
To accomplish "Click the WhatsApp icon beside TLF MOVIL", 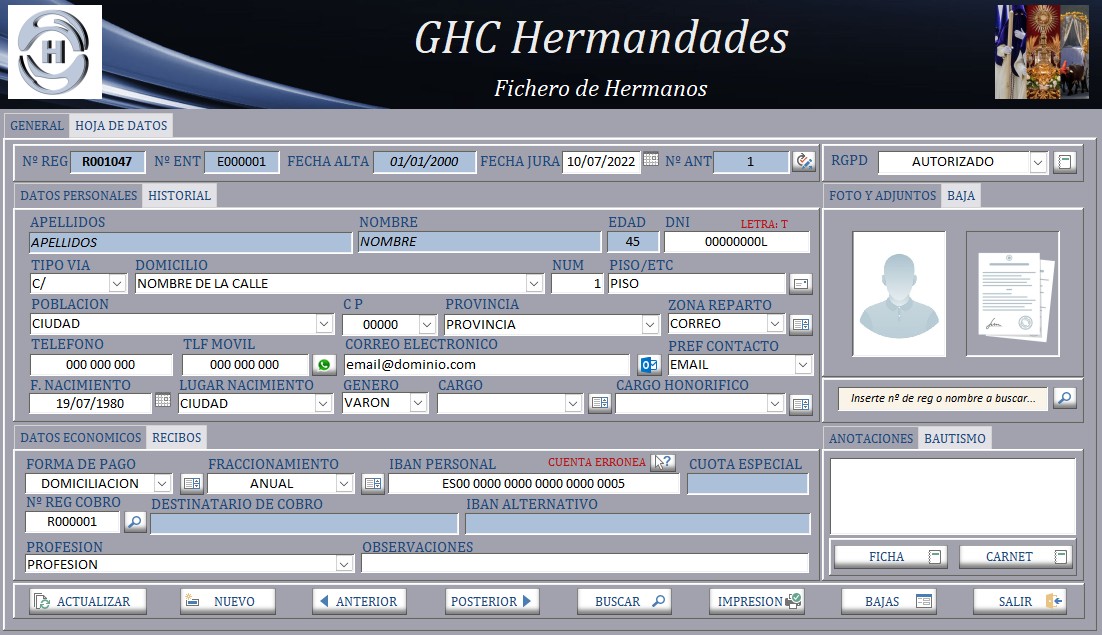I will (x=324, y=365).
